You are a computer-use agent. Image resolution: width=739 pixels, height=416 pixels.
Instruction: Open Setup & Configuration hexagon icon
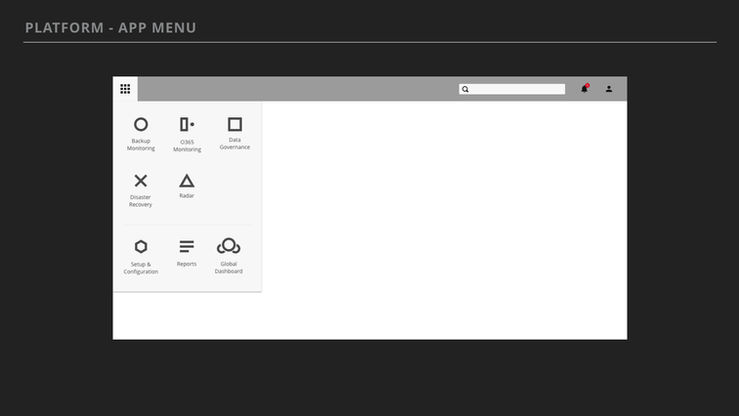[141, 246]
